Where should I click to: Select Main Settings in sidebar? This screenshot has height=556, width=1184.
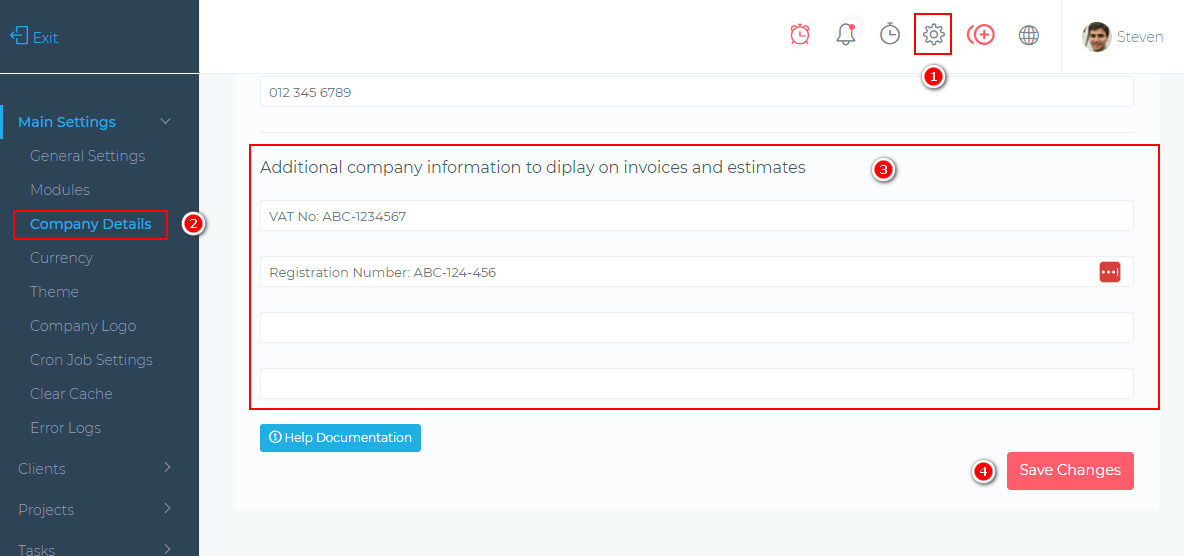(x=66, y=122)
